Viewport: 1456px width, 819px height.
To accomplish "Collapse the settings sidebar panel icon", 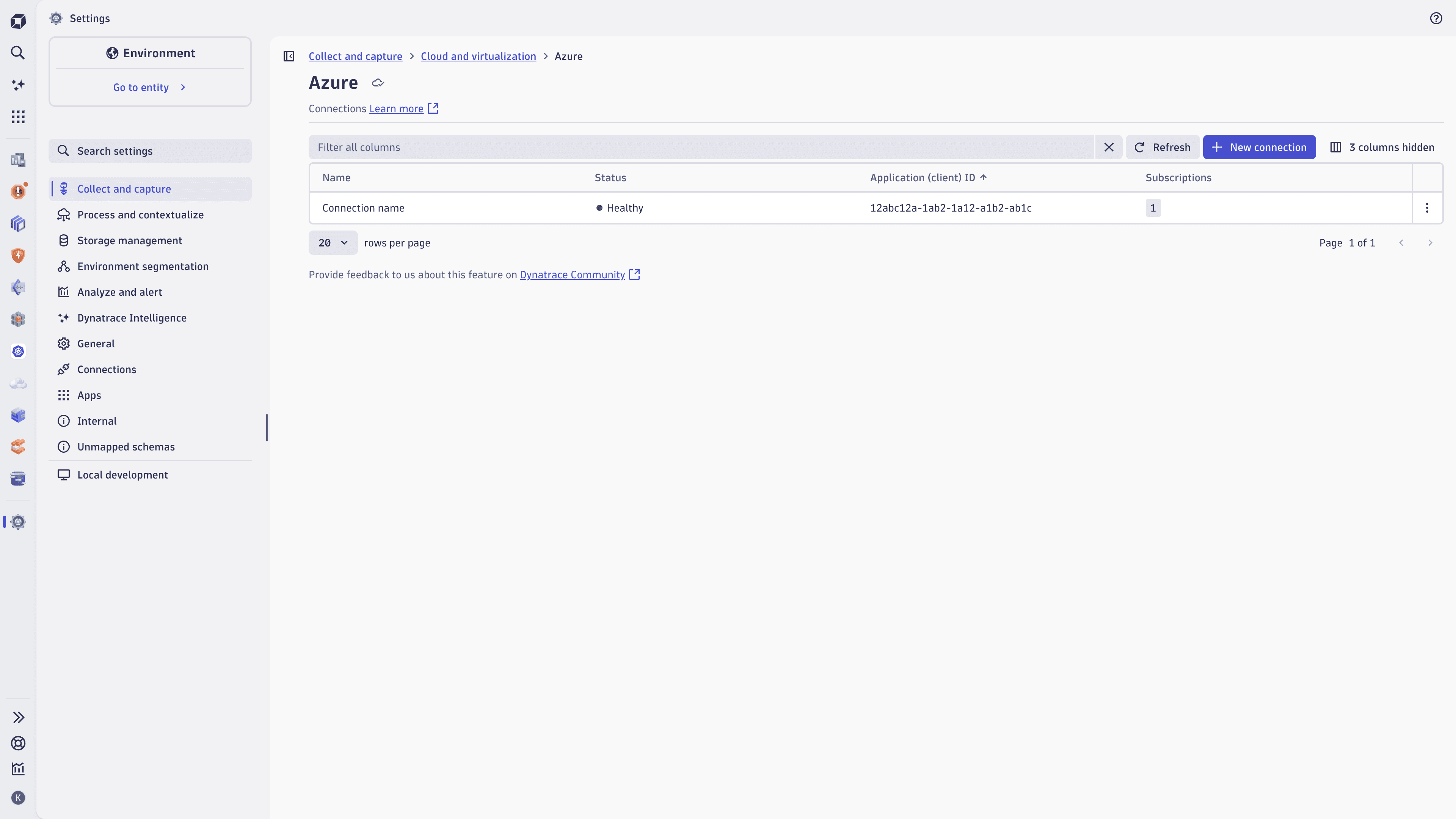I will click(289, 56).
